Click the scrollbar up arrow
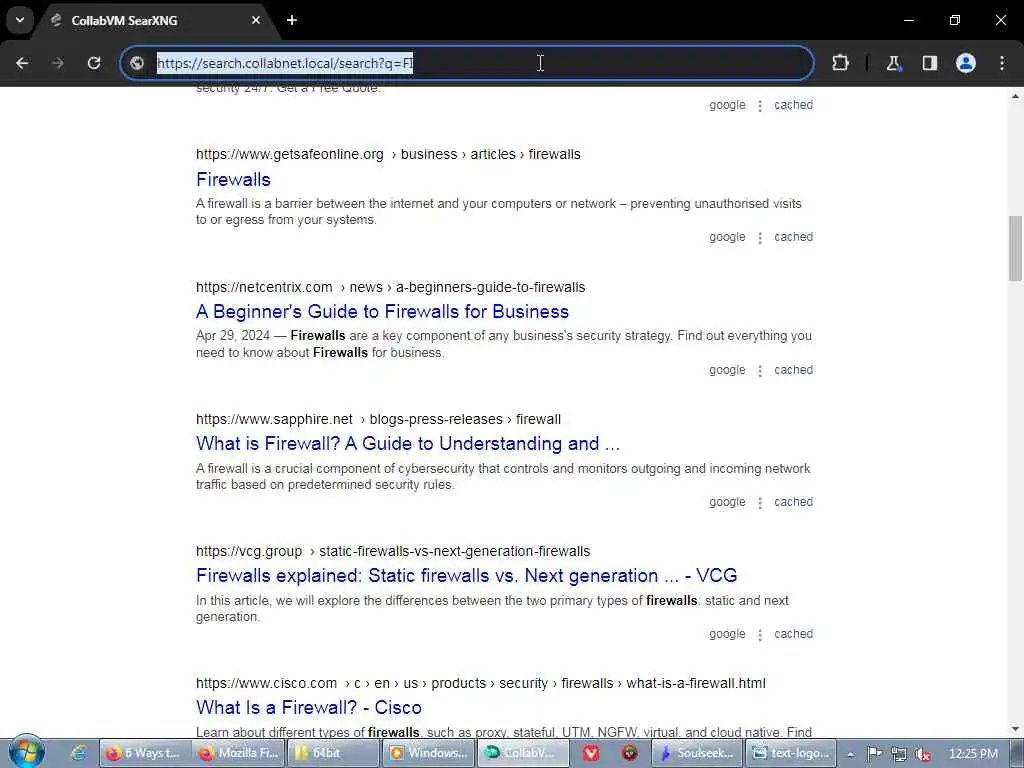Image resolution: width=1024 pixels, height=768 pixels. [1015, 97]
